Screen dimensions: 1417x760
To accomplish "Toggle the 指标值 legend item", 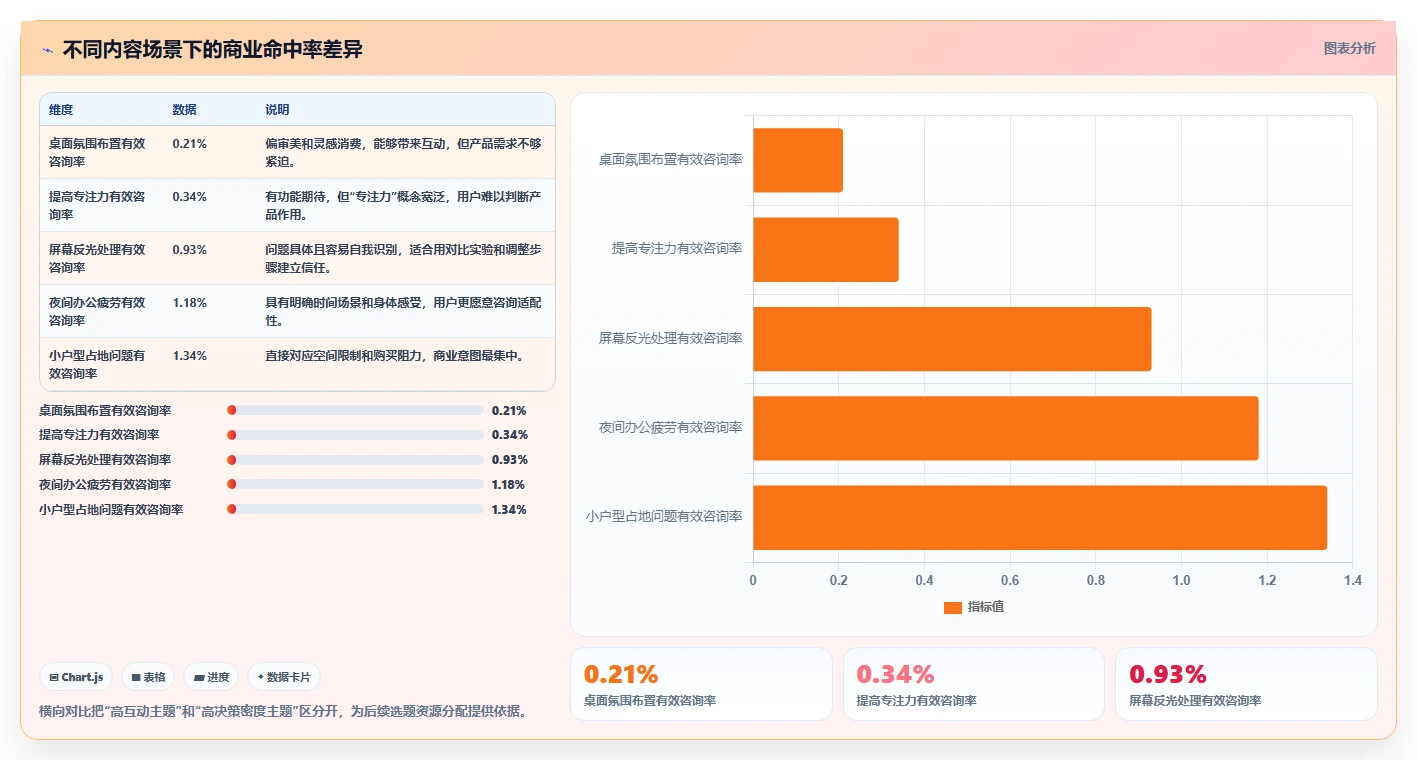I will tap(974, 607).
